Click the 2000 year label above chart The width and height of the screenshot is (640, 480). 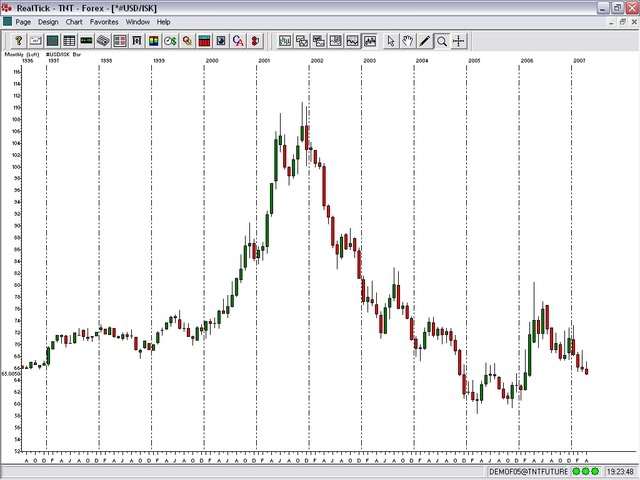[212, 61]
